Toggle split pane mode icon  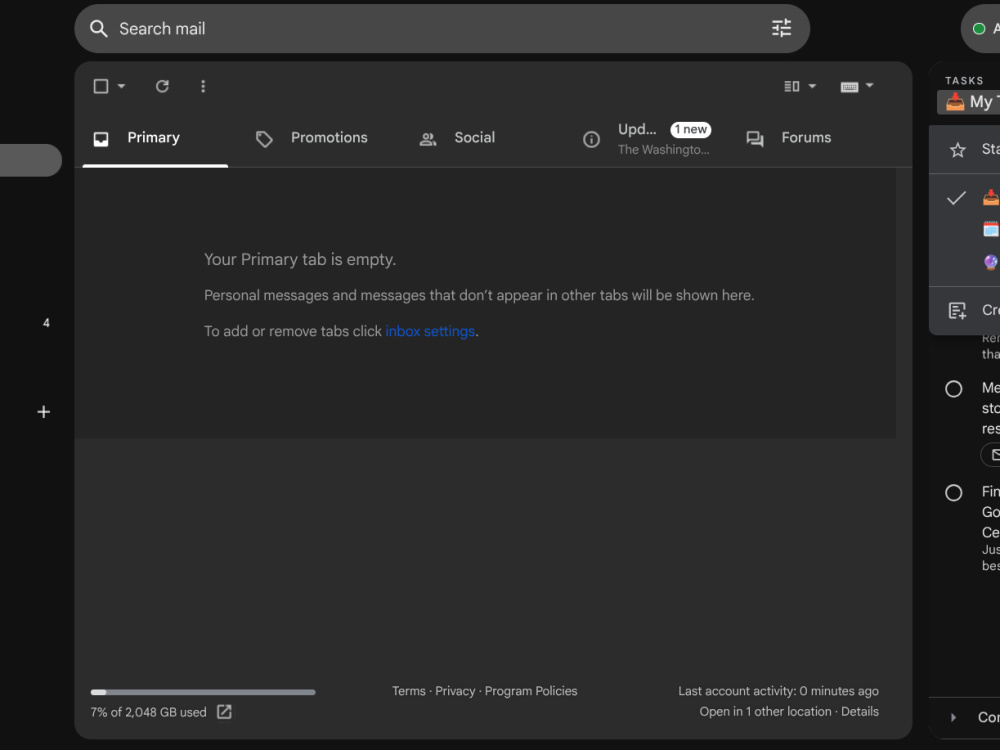pos(791,86)
